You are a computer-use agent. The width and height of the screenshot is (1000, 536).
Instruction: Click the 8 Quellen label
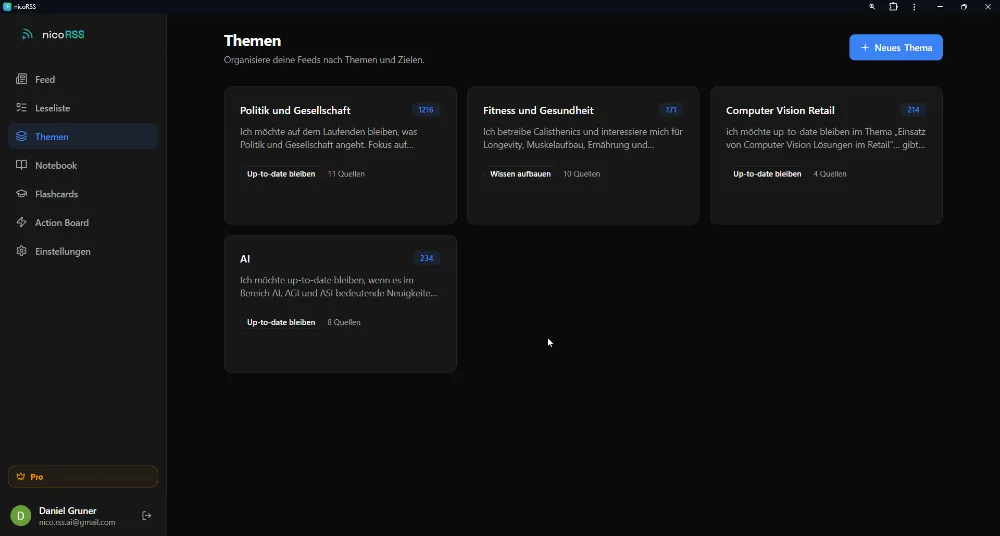(344, 322)
